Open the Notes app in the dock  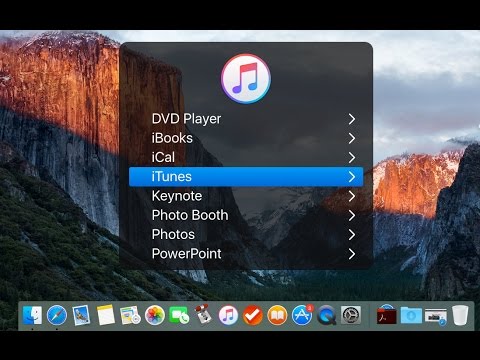106,315
